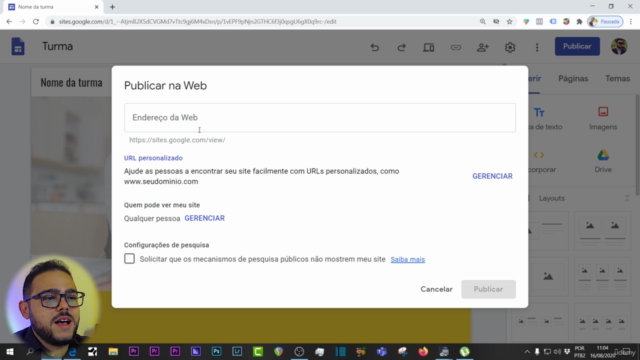Screen dimensions: 640x360
Task: Reload the browser page
Action: [36, 22]
